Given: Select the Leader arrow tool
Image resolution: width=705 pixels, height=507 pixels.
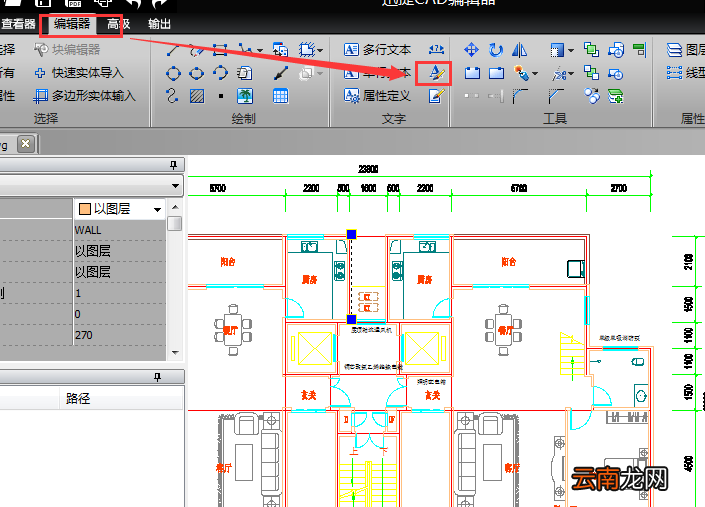Looking at the screenshot, I should point(281,73).
